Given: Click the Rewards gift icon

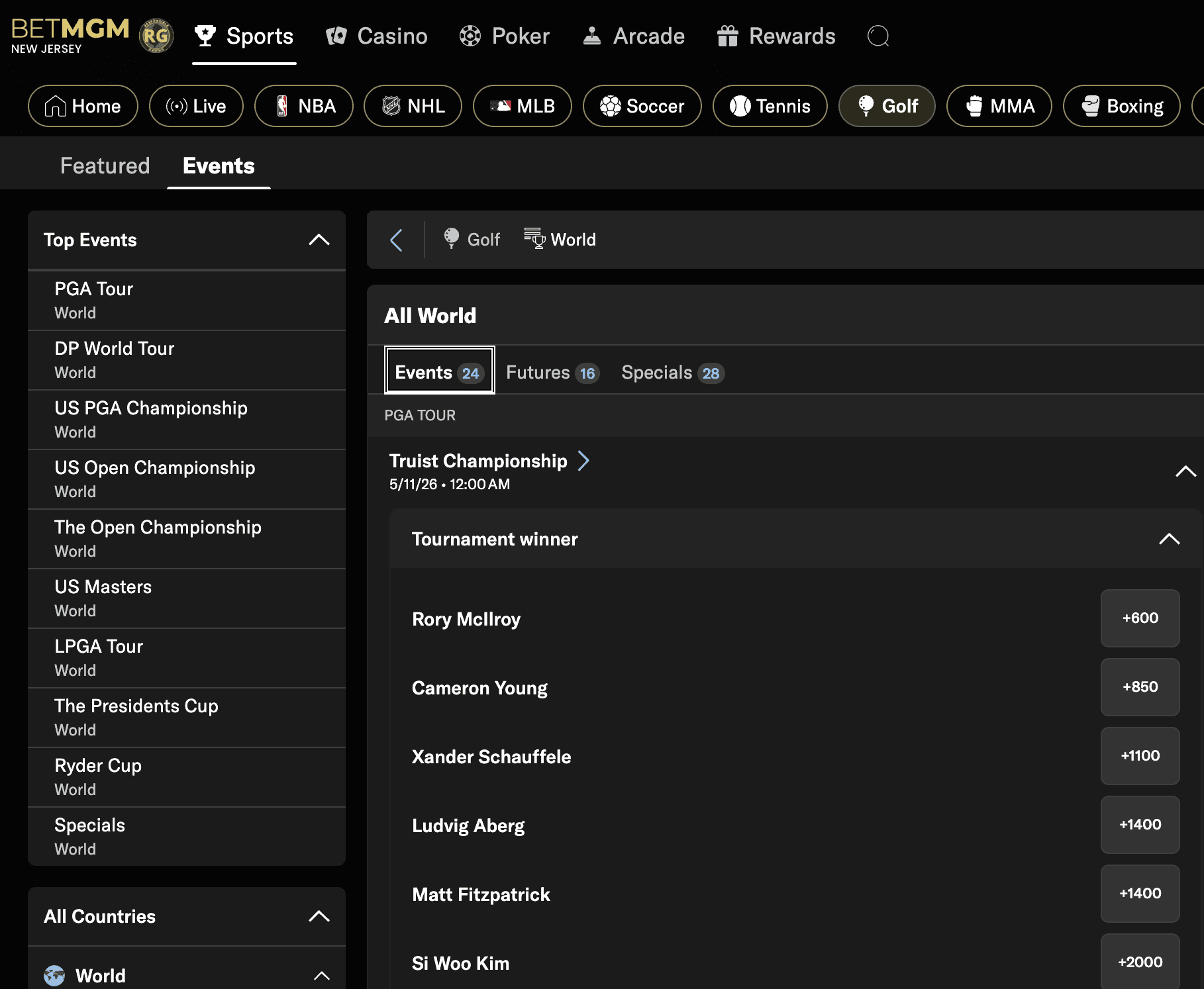Looking at the screenshot, I should pyautogui.click(x=727, y=36).
